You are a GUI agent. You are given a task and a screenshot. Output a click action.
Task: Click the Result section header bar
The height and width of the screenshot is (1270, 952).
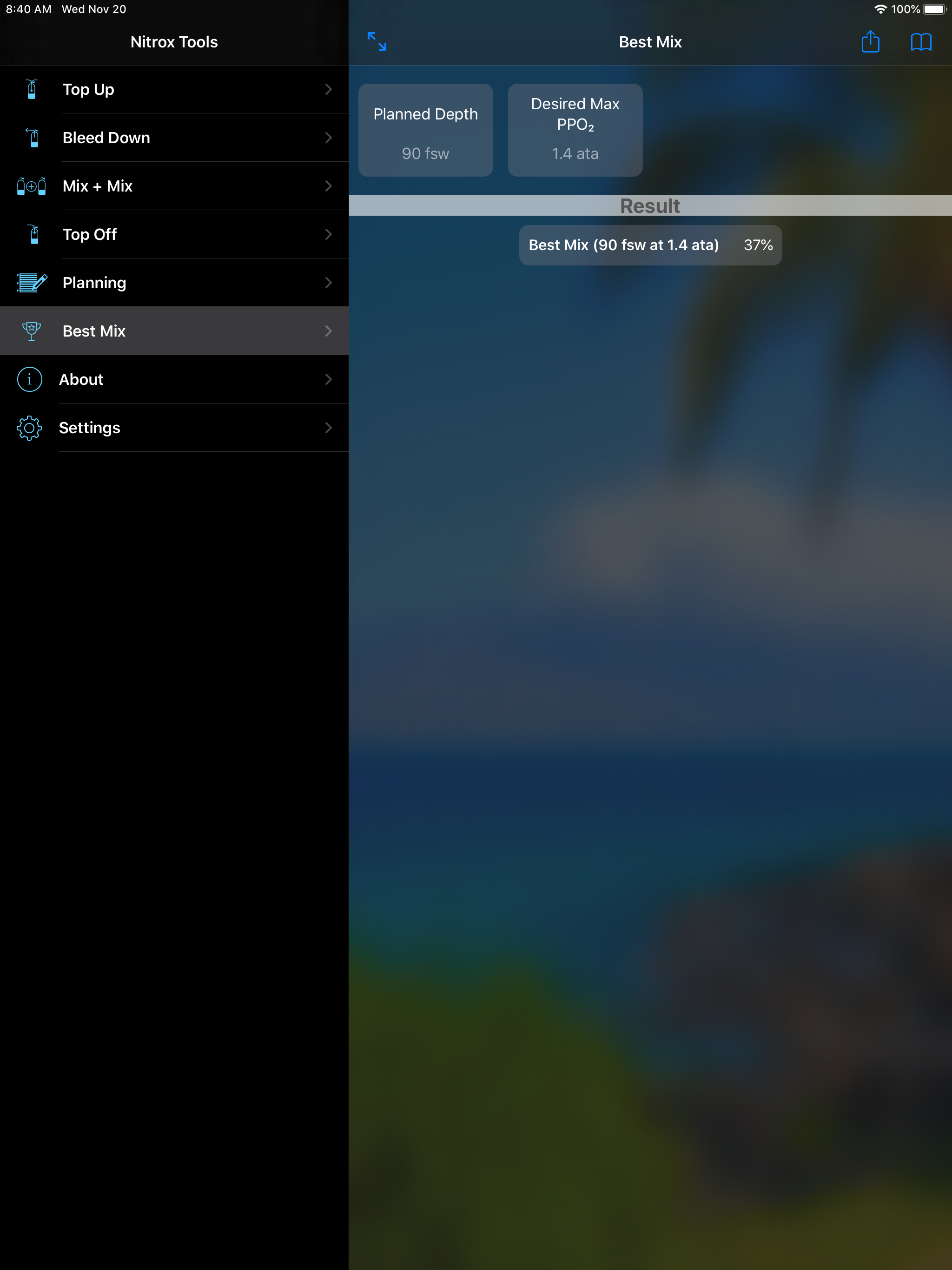650,205
